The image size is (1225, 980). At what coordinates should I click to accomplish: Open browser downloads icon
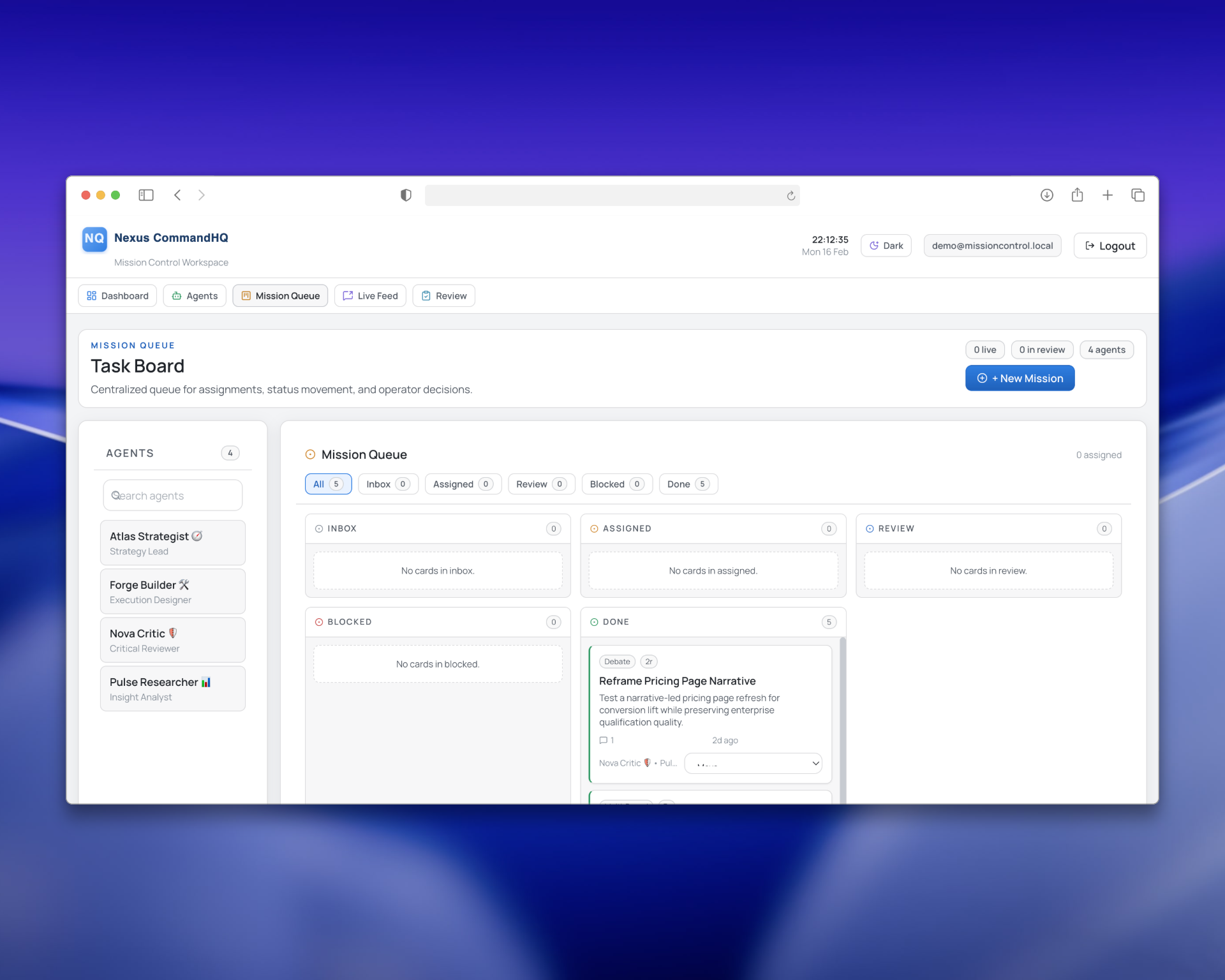coord(1046,195)
